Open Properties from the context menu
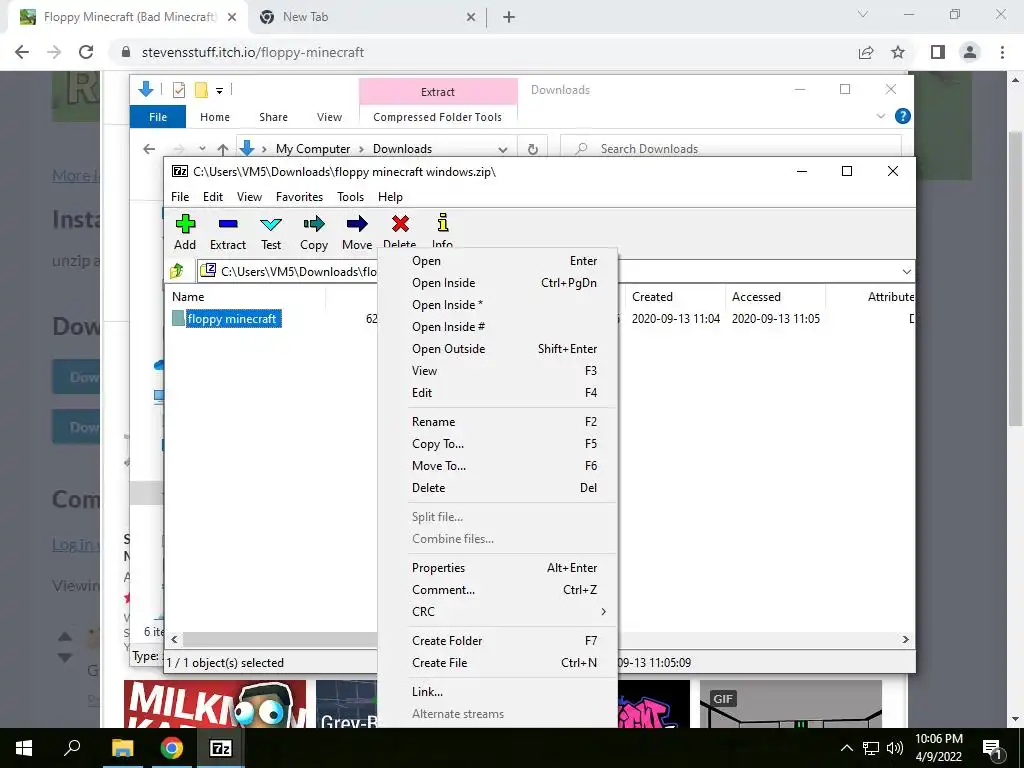 click(498, 568)
